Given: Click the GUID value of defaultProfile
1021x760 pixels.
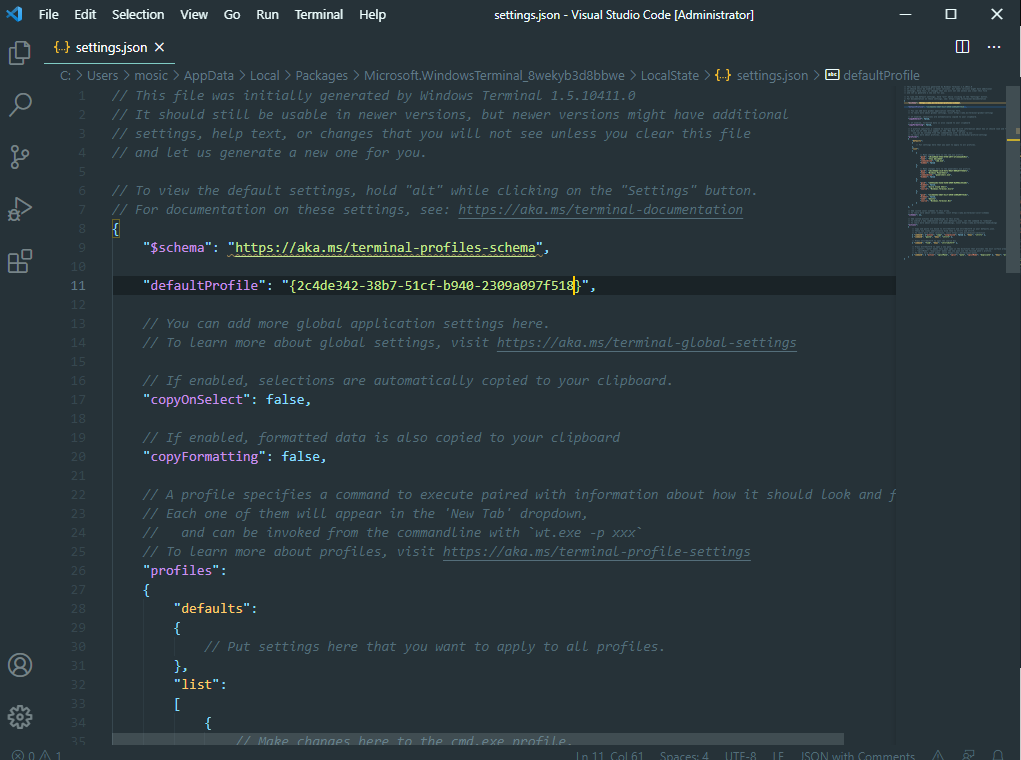Looking at the screenshot, I should tap(435, 285).
